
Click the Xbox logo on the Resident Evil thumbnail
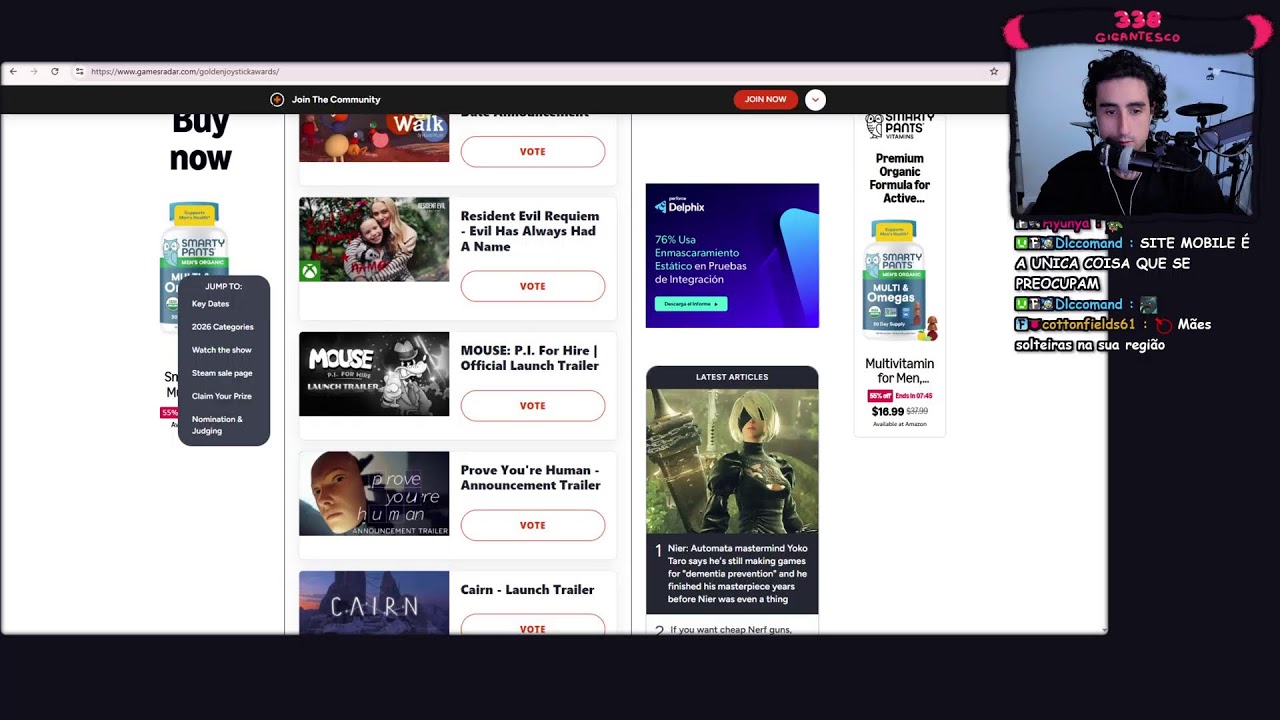(310, 271)
